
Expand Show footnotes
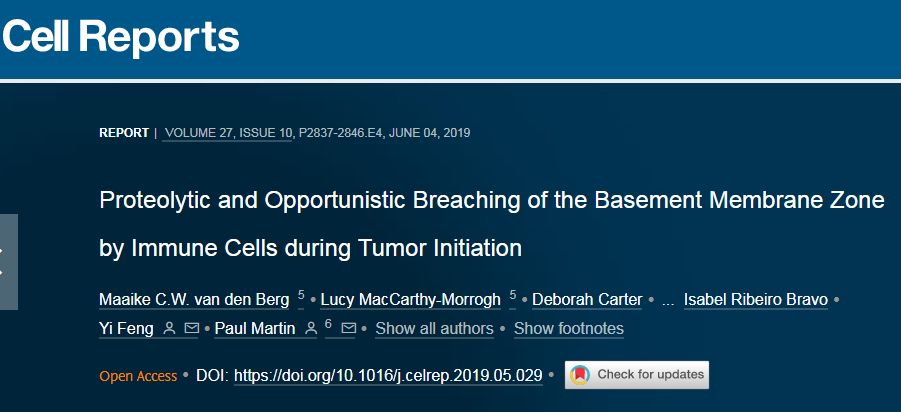pyautogui.click(x=568, y=329)
